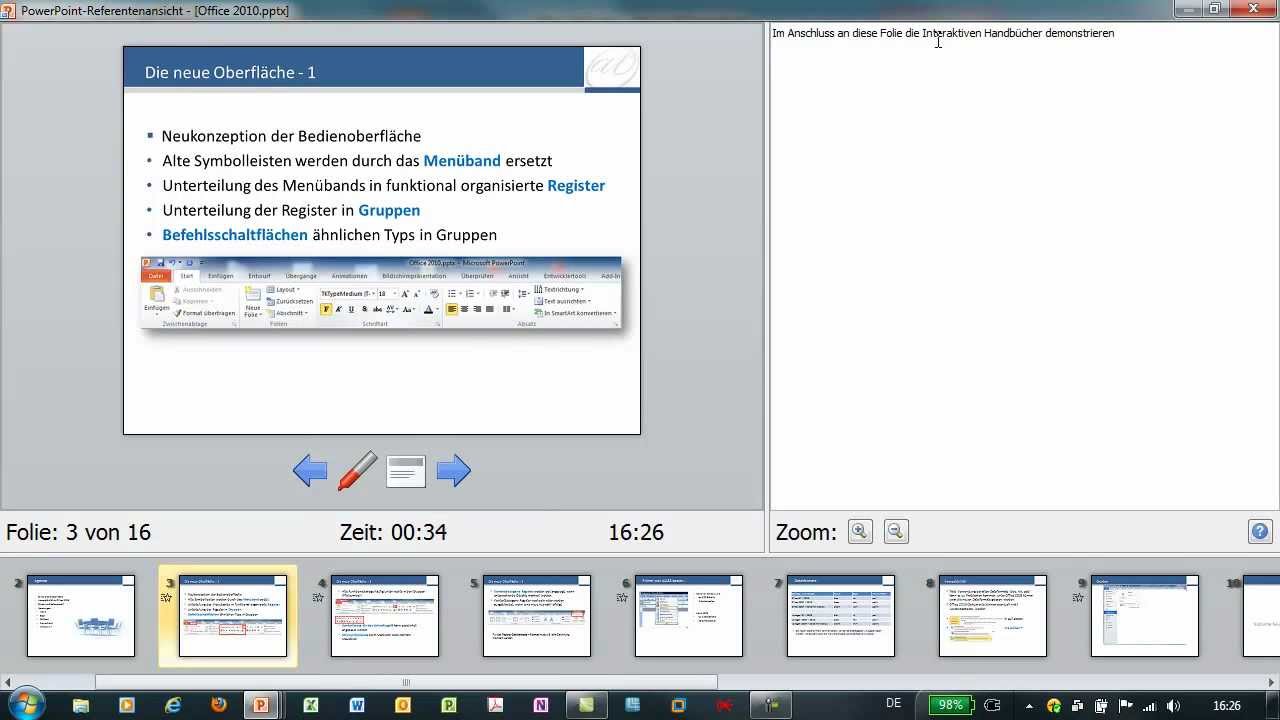The image size is (1280, 720).
Task: Click the highlighted word 'Gruppen' on the slide
Action: pyautogui.click(x=389, y=210)
